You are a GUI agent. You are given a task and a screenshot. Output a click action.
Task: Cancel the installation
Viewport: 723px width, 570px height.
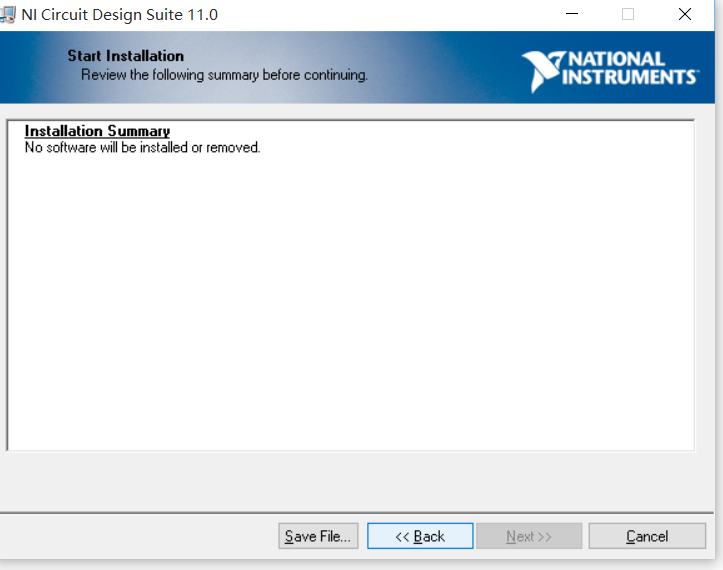(647, 536)
